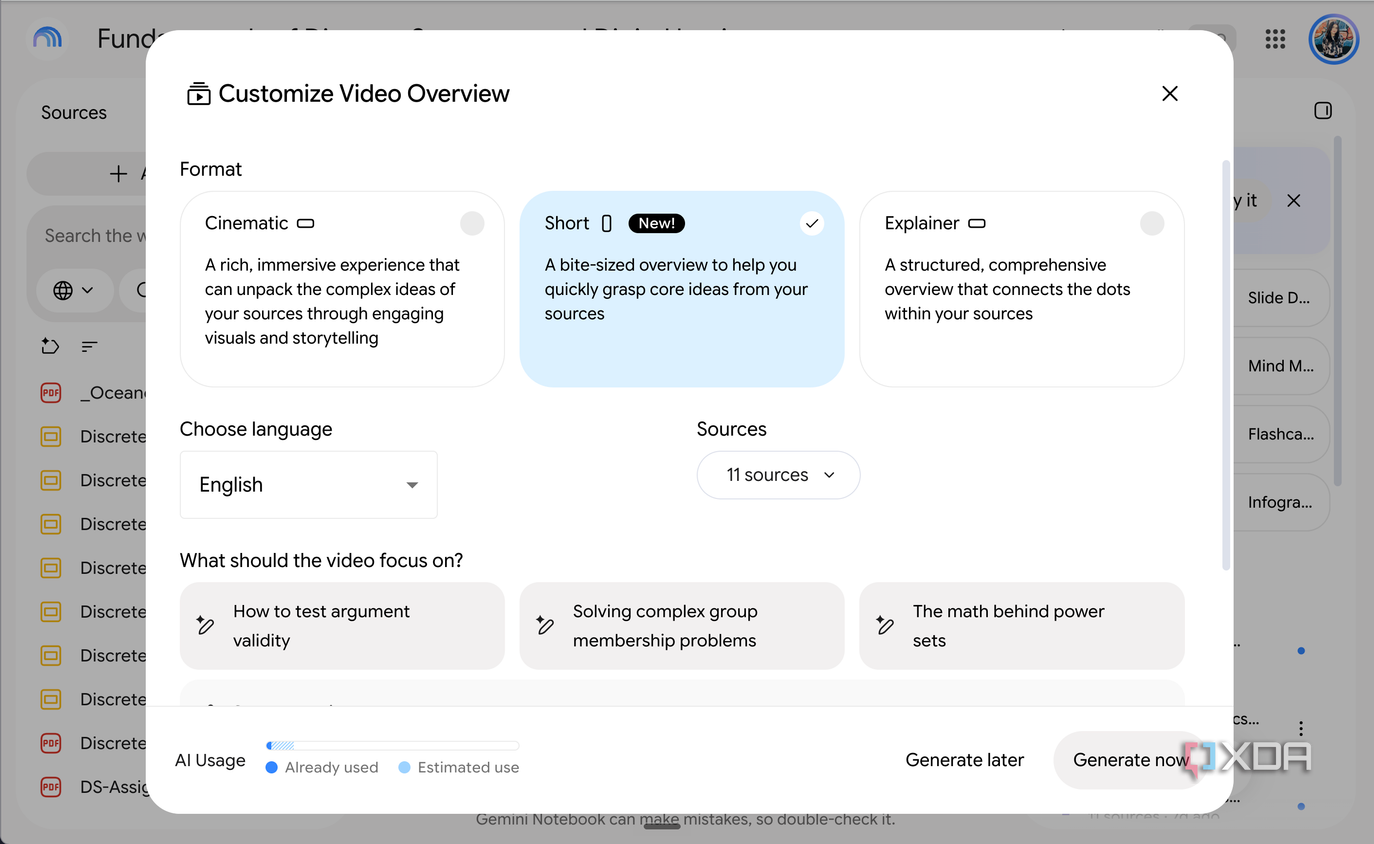Click the profile avatar picture
Screen dimensions: 1374x844
[x=1333, y=39]
